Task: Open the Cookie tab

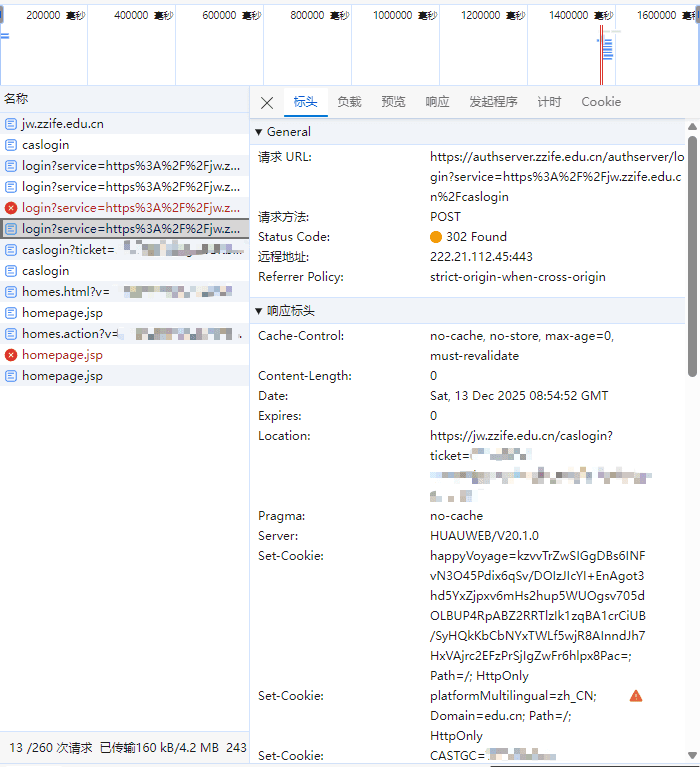Action: (601, 102)
